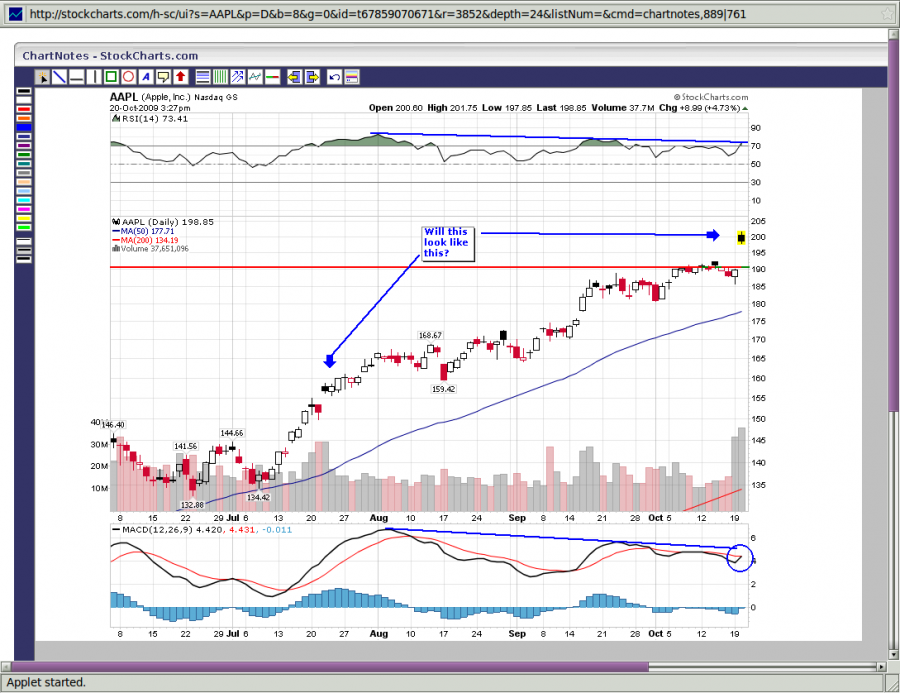This screenshot has width=900, height=693.
Task: Pick the cyan color swatch
Action: [x=24, y=200]
